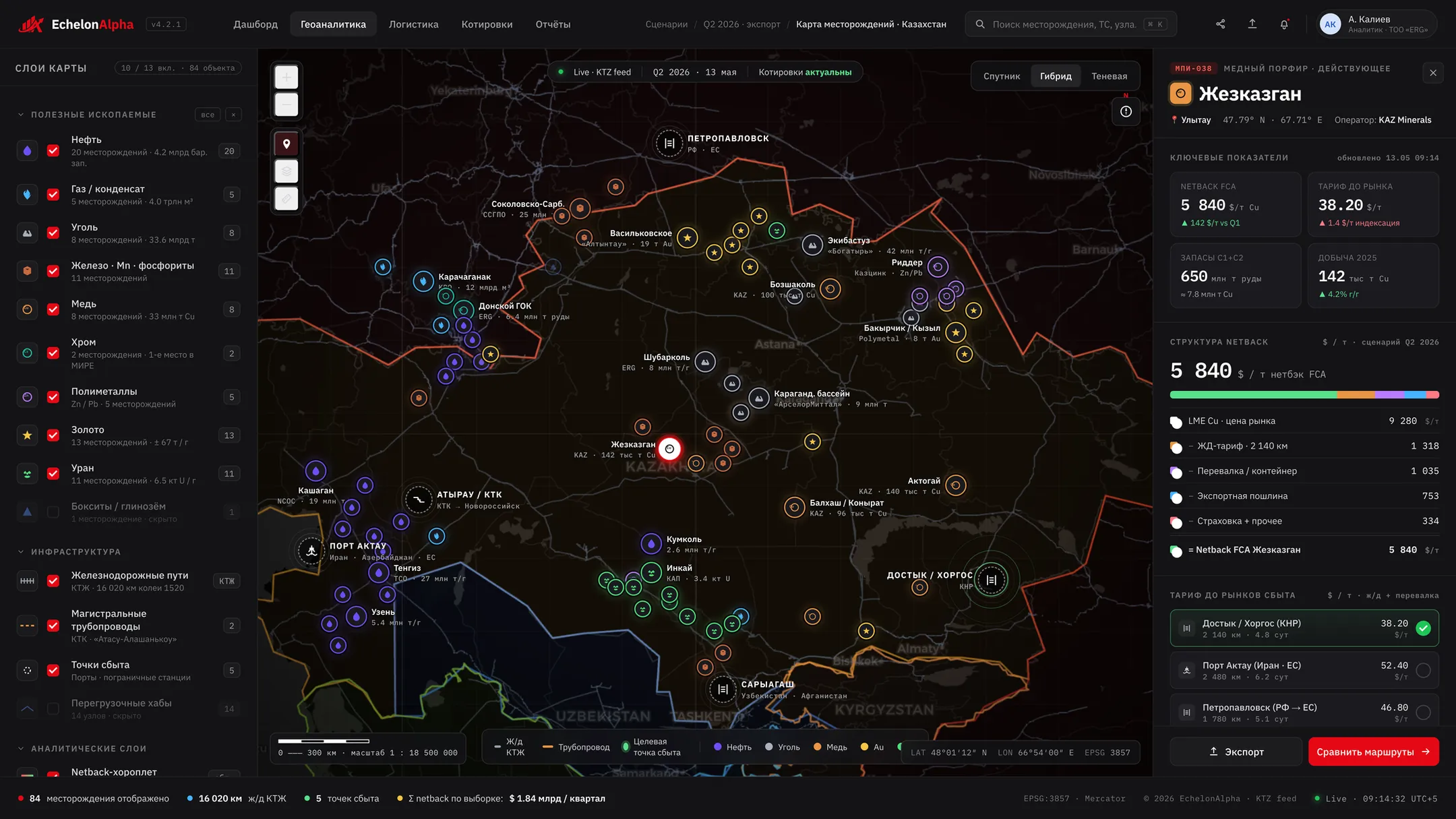Open the Отчёты tab
Screen dimensions: 1456x819
click(553, 24)
